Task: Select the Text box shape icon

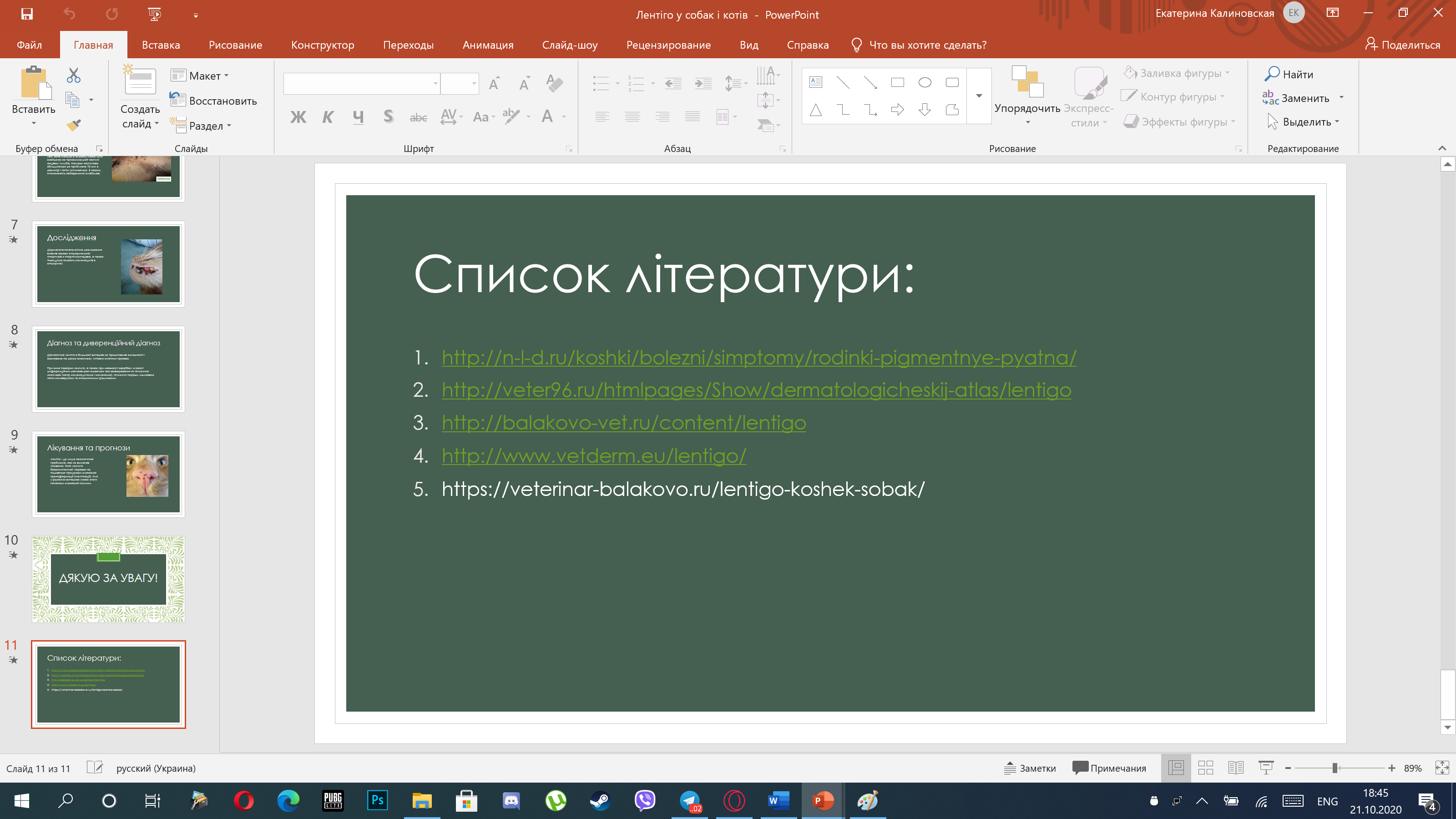Action: coord(816,82)
